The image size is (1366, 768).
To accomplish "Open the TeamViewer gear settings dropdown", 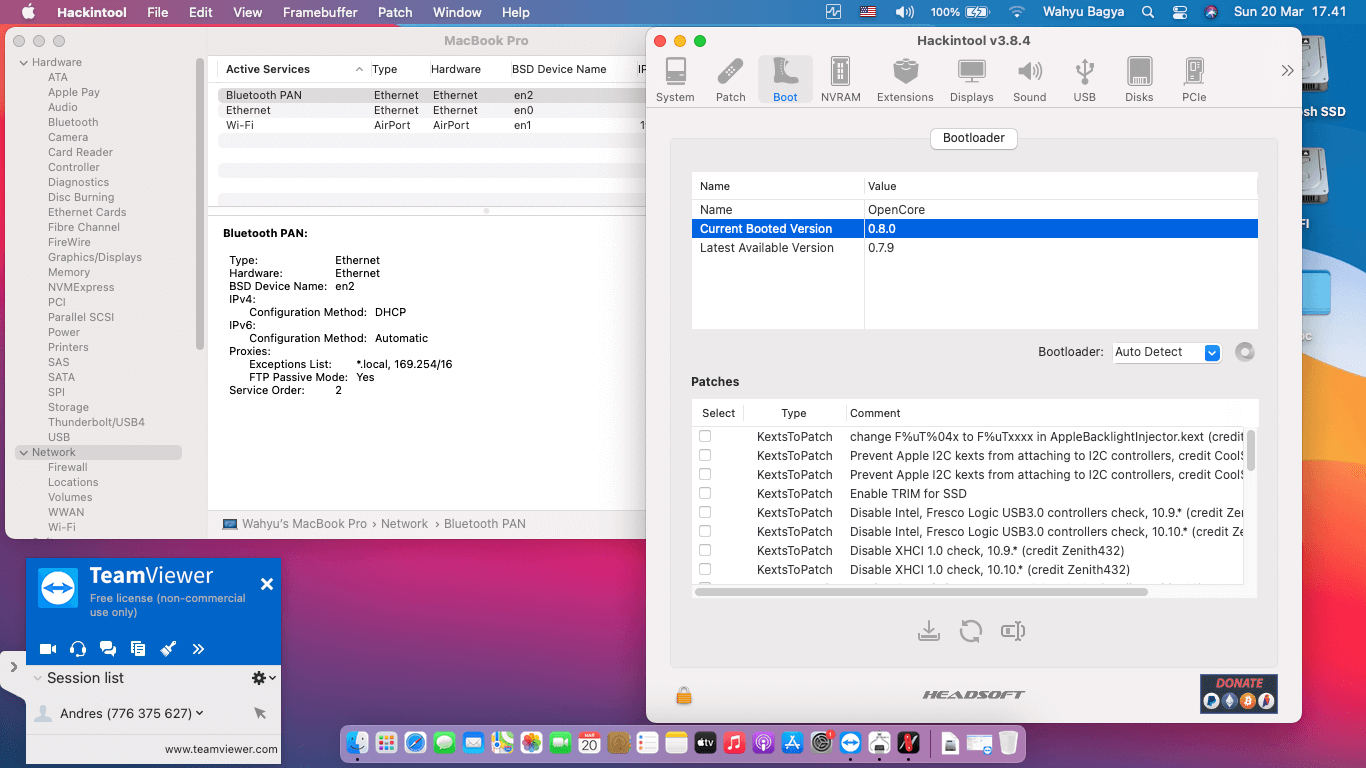I will click(264, 678).
